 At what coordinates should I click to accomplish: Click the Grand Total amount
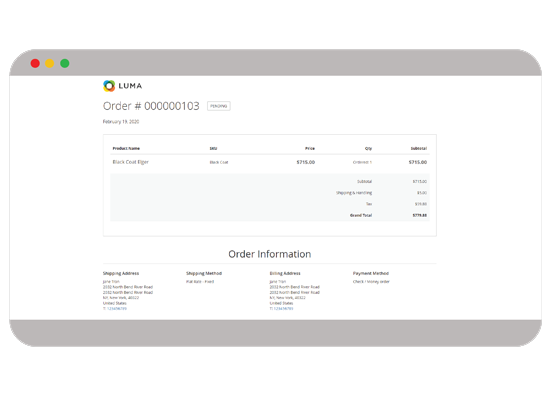[420, 215]
